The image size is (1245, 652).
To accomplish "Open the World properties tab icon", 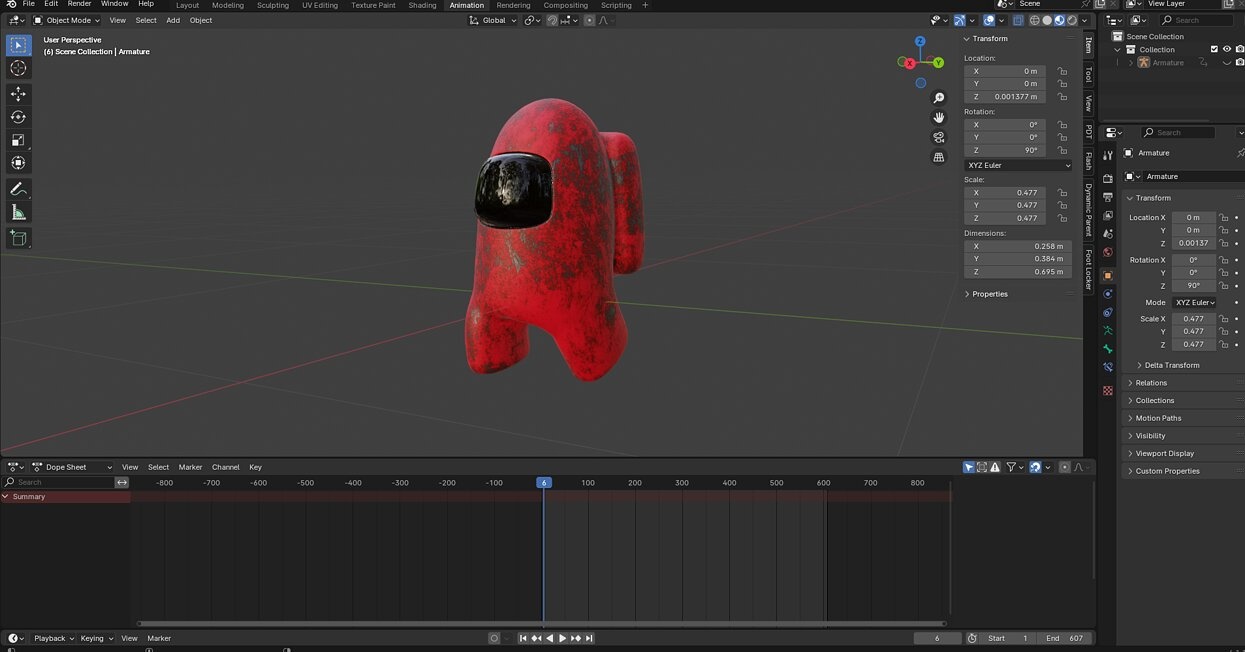I will [x=1107, y=252].
